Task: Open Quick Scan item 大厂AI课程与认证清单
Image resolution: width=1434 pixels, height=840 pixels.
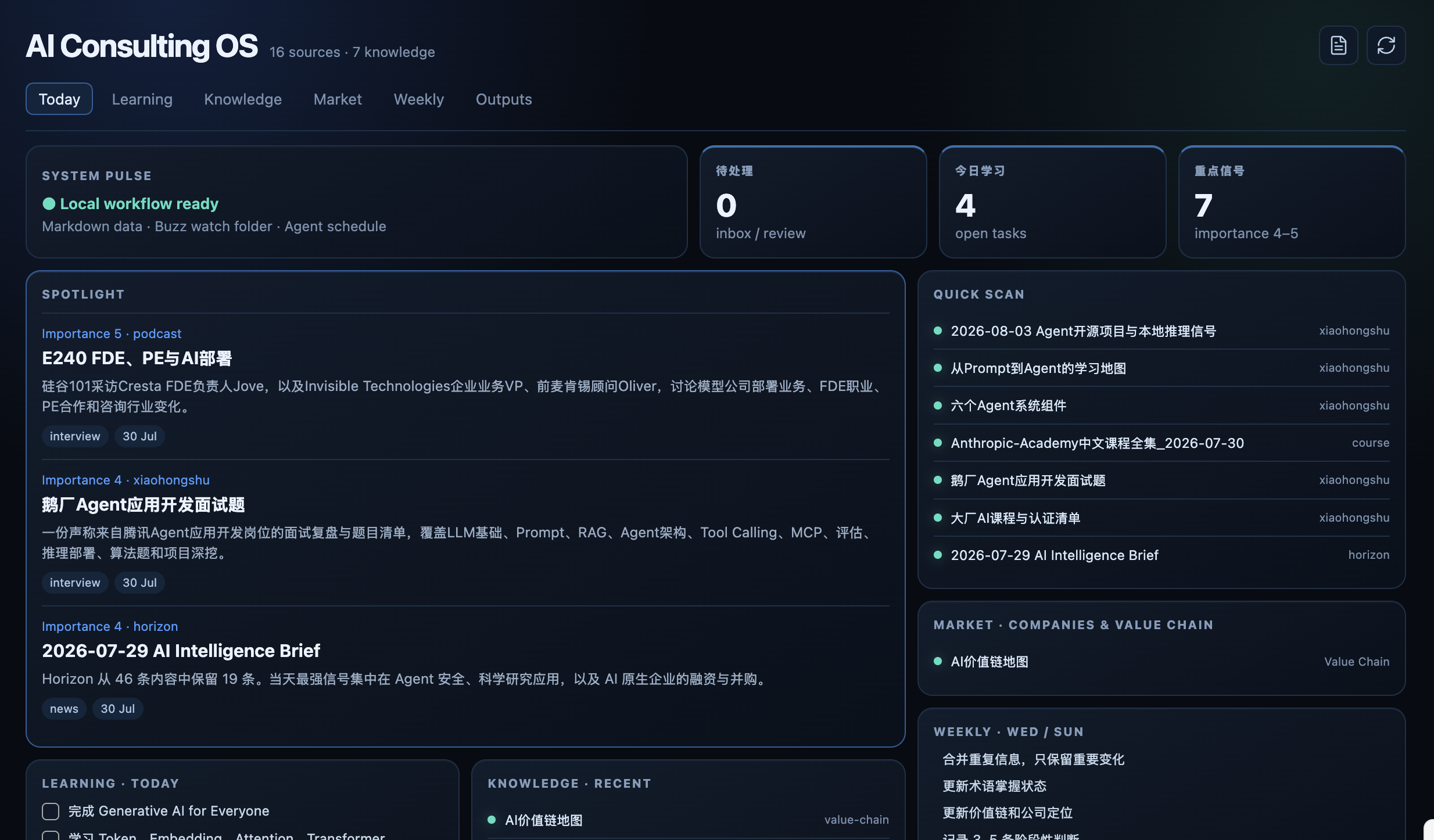Action: pos(1161,518)
